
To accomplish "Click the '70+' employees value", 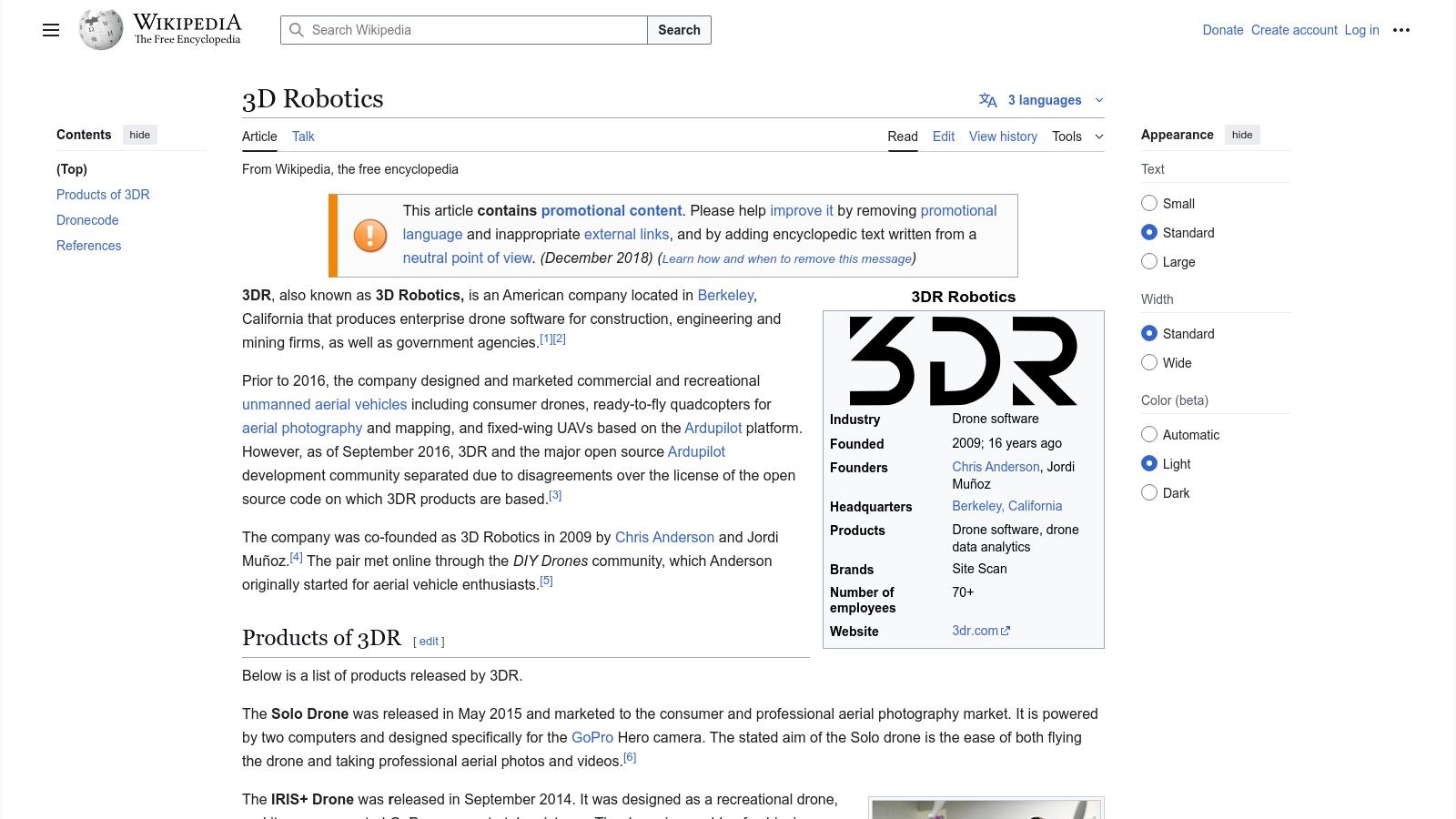I will point(963,592).
